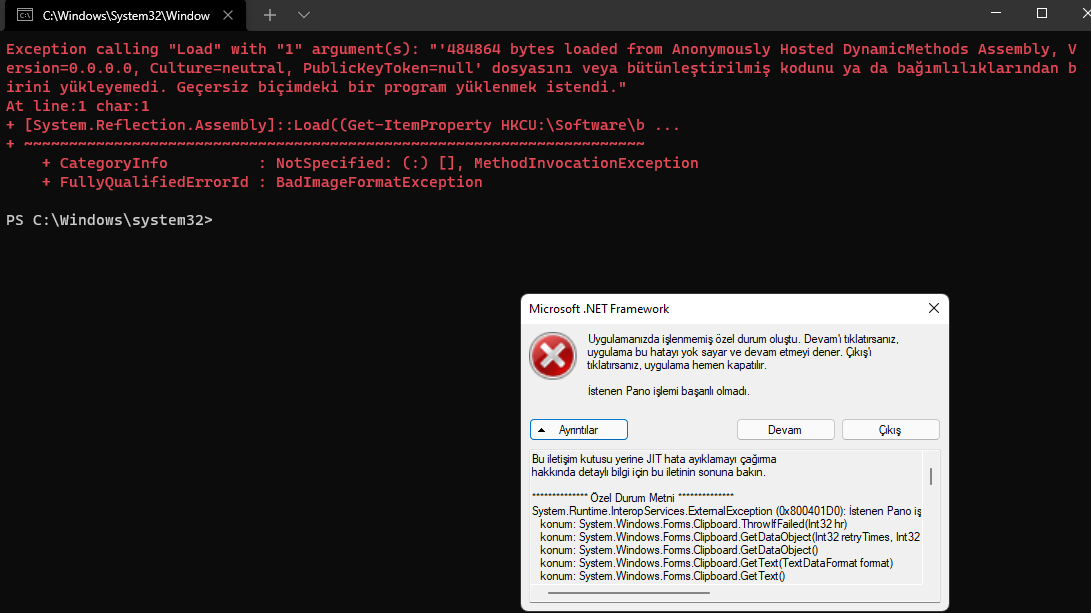This screenshot has height=613, width=1091.
Task: Click the Clipboard.GetText() stack trace line
Action: click(662, 575)
